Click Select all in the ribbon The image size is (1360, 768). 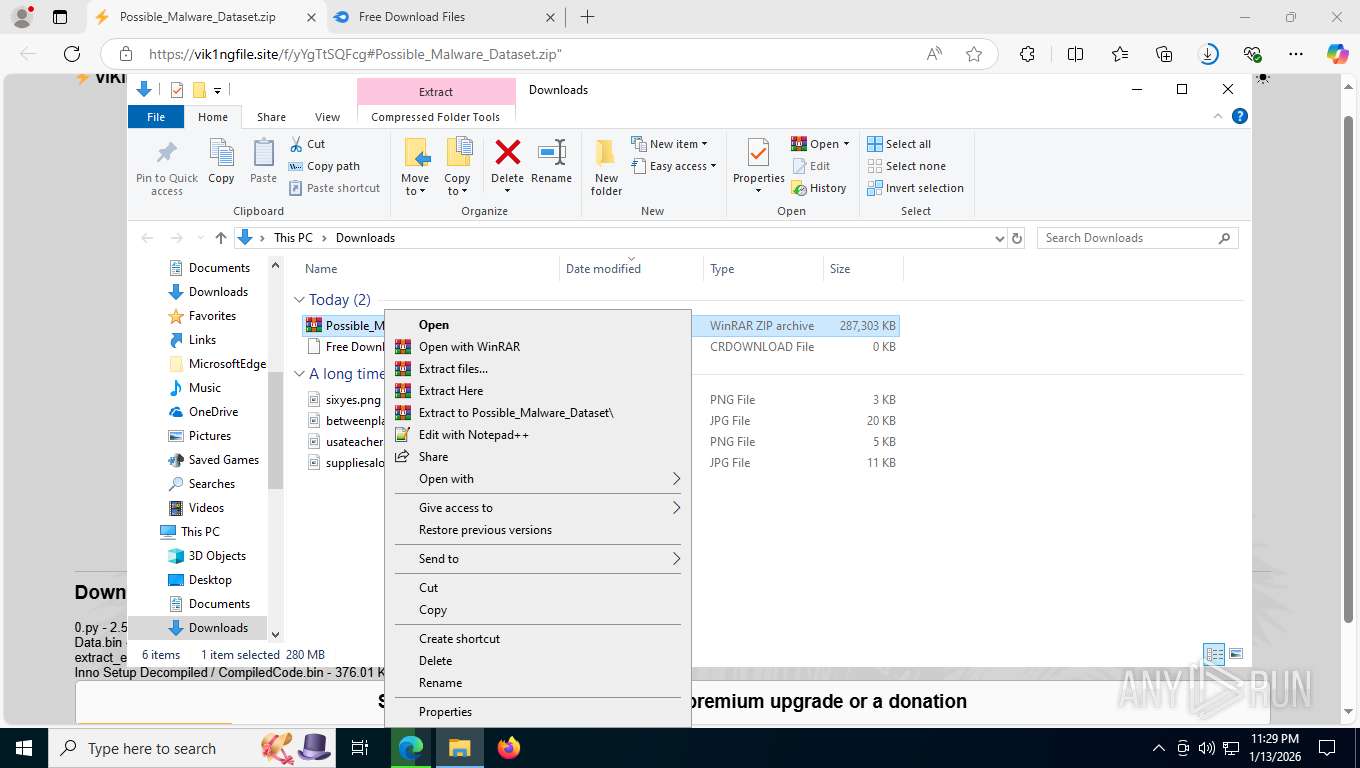tap(899, 144)
